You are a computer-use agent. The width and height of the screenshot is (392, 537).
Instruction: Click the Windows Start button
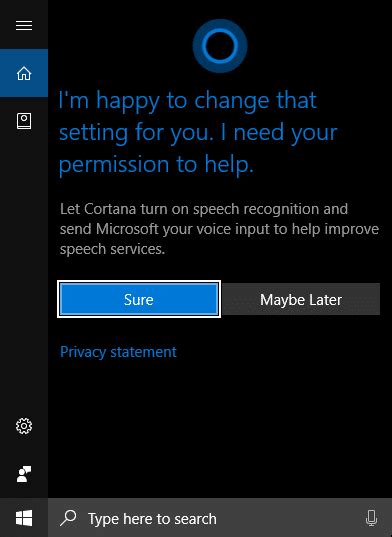[x=24, y=517]
